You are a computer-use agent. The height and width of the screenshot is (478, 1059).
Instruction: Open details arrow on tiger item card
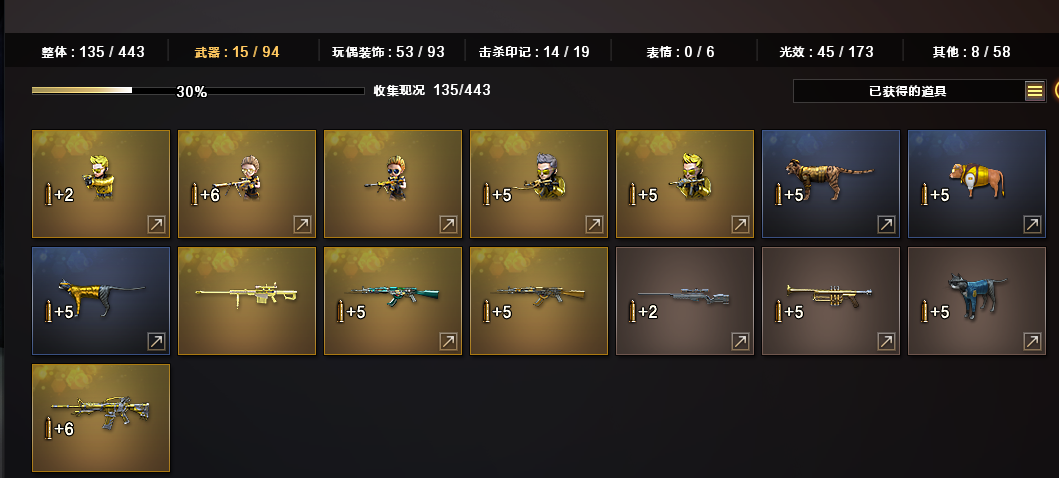click(885, 225)
